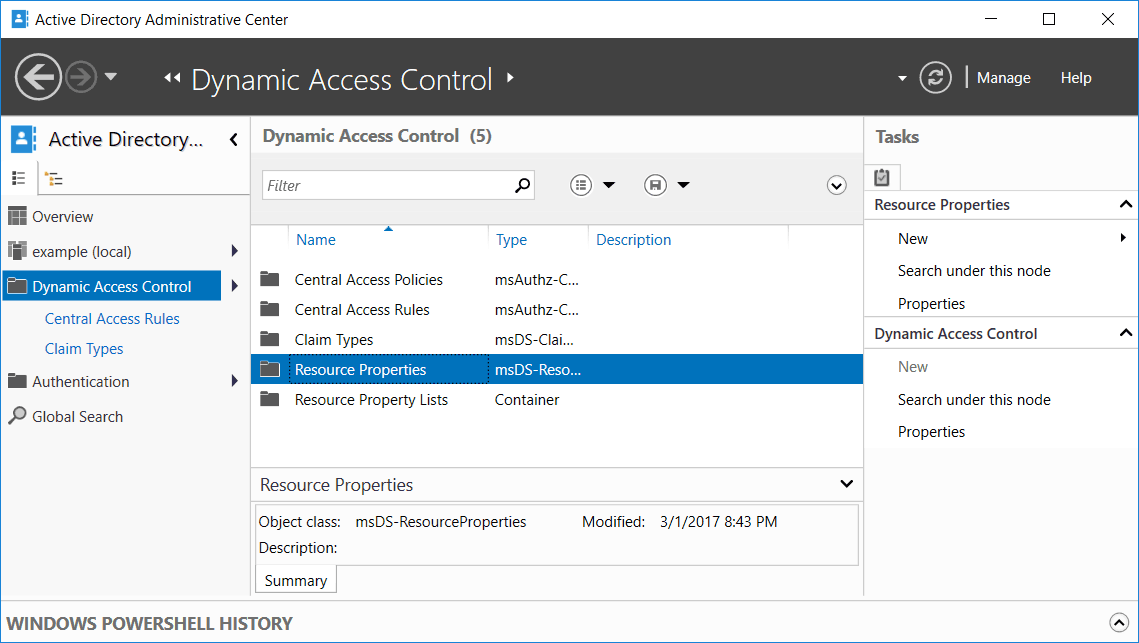Collapse the navigation pane with the chevron
This screenshot has width=1139, height=643.
pos(234,139)
